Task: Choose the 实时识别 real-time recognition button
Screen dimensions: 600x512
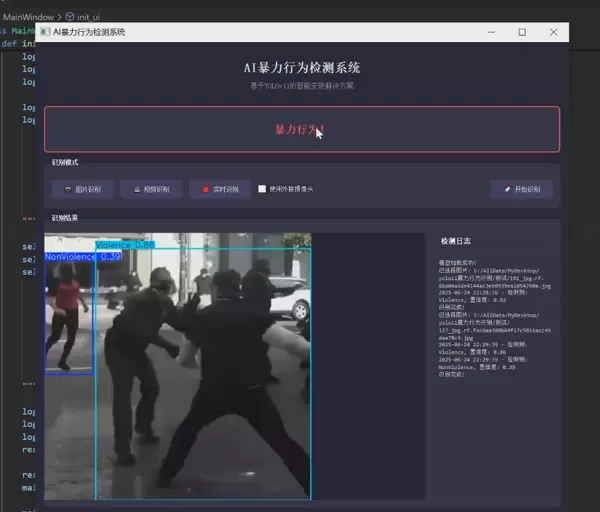Action: (x=220, y=189)
